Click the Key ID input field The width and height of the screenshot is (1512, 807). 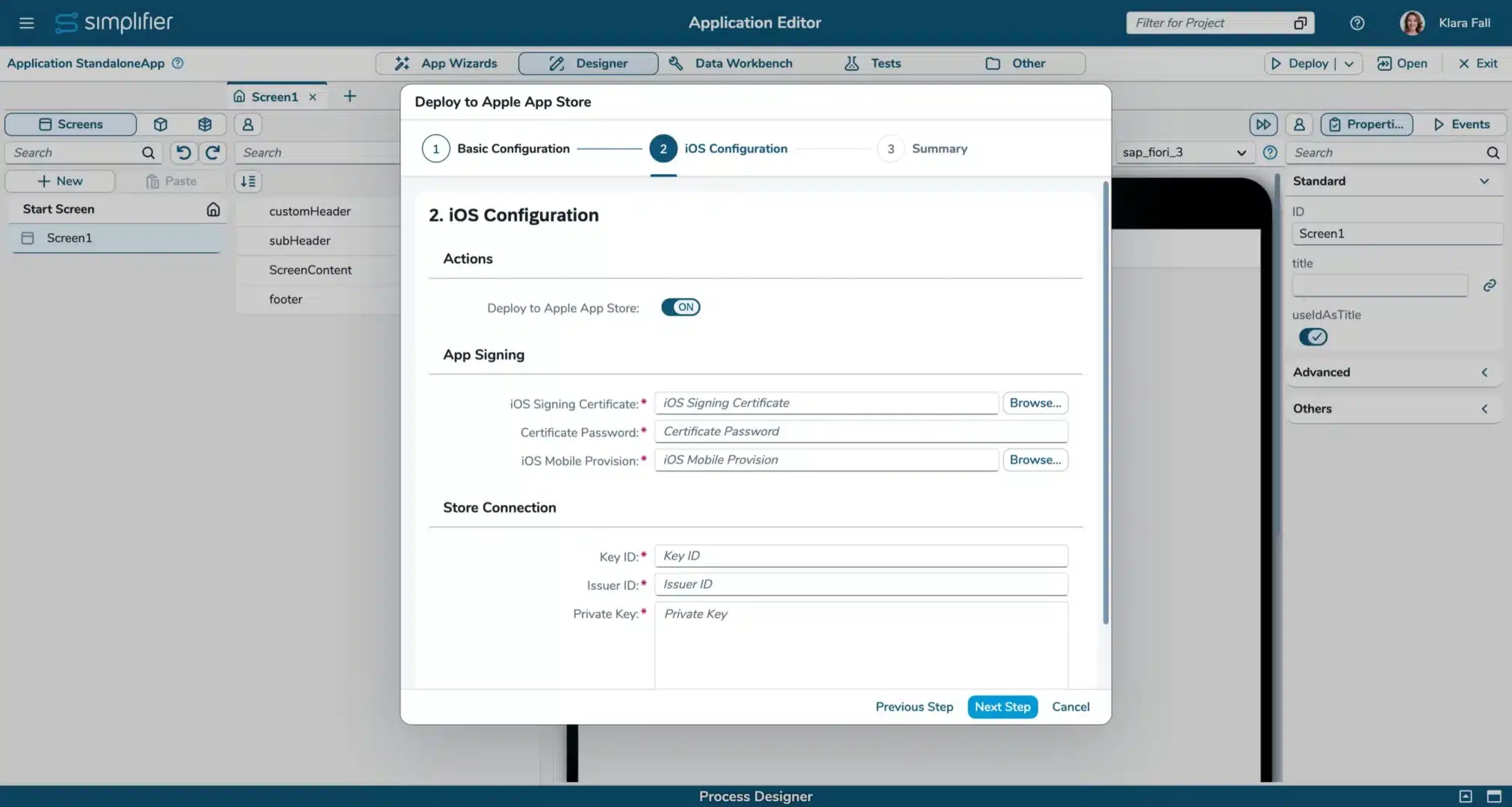point(861,556)
